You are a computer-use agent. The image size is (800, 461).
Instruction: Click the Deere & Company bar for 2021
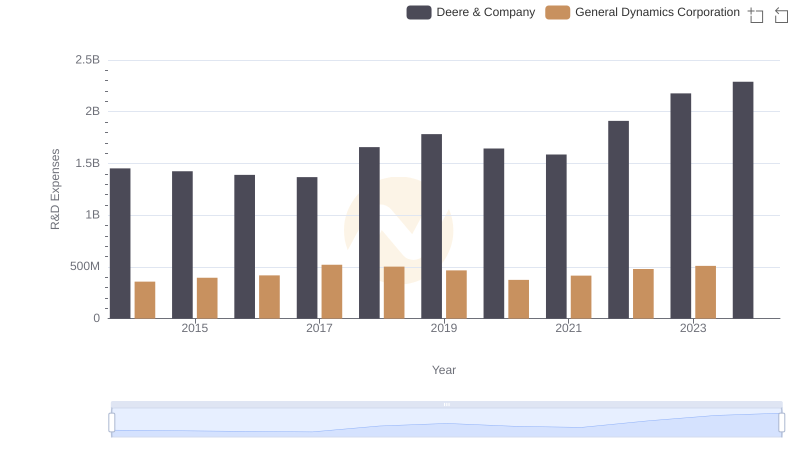click(x=556, y=237)
